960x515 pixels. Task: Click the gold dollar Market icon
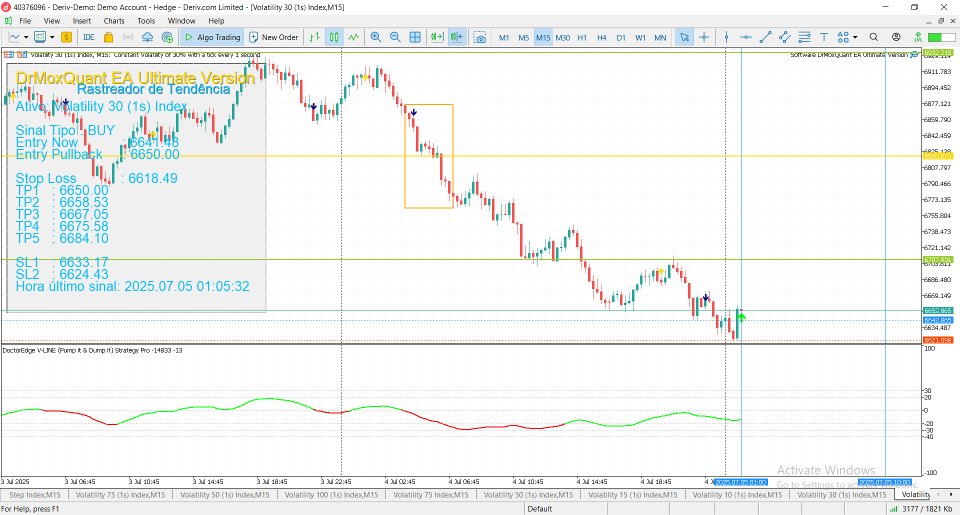[x=66, y=37]
